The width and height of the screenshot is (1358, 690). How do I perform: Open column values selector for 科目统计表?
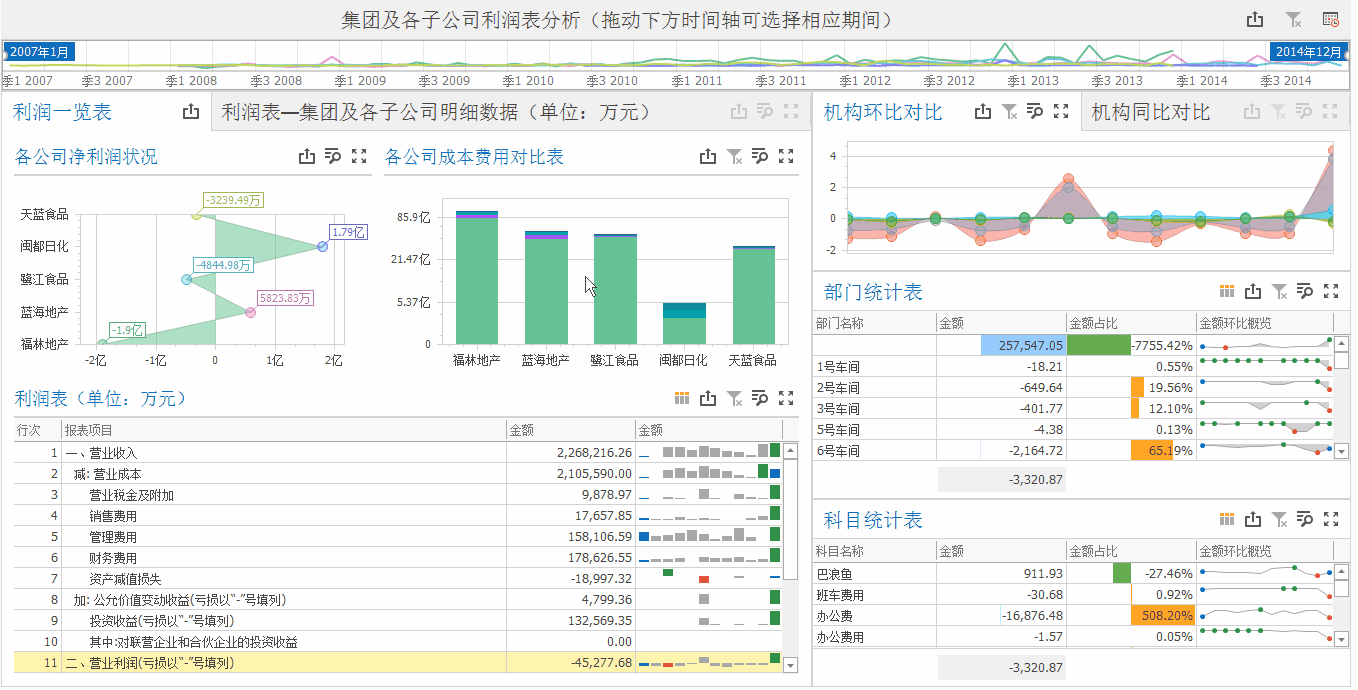pos(1227,520)
